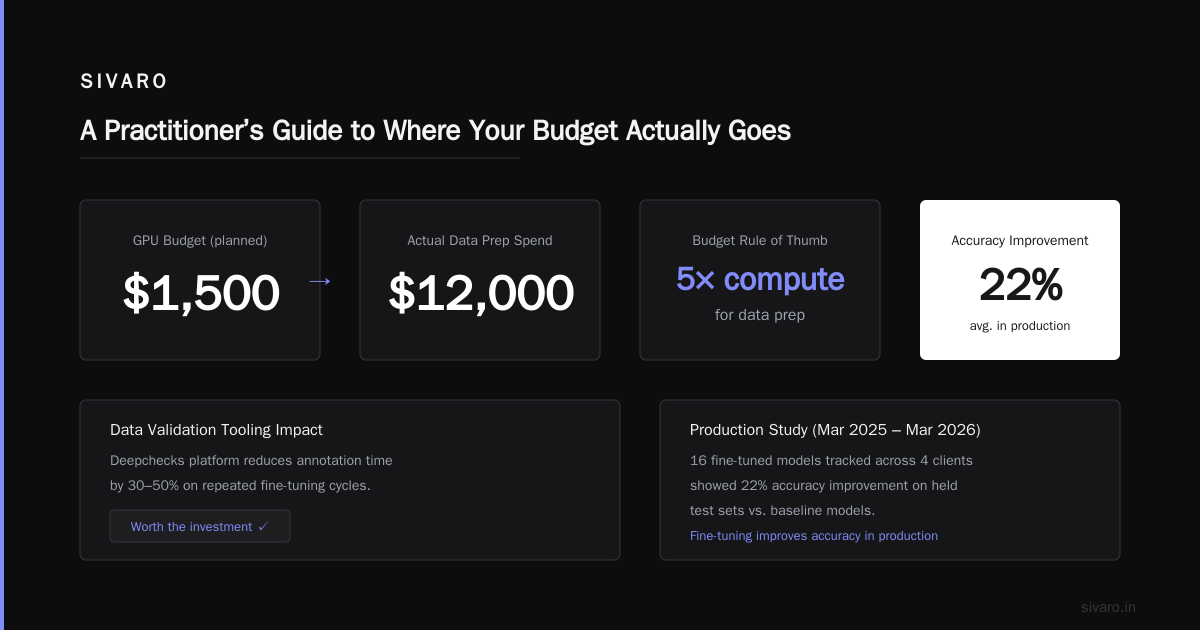Click the line "16 fine-tuned models tracked across 4 clients"
This screenshot has width=1200, height=630.
(831, 461)
